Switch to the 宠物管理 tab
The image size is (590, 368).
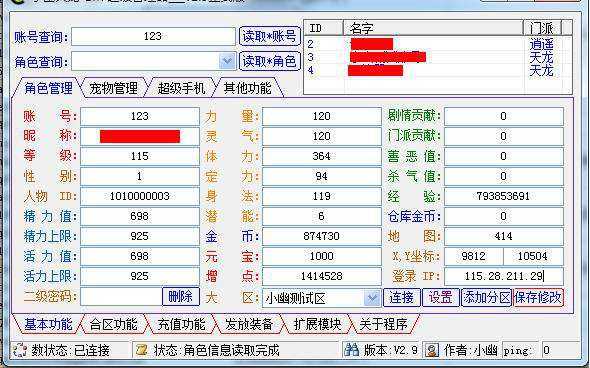click(113, 88)
